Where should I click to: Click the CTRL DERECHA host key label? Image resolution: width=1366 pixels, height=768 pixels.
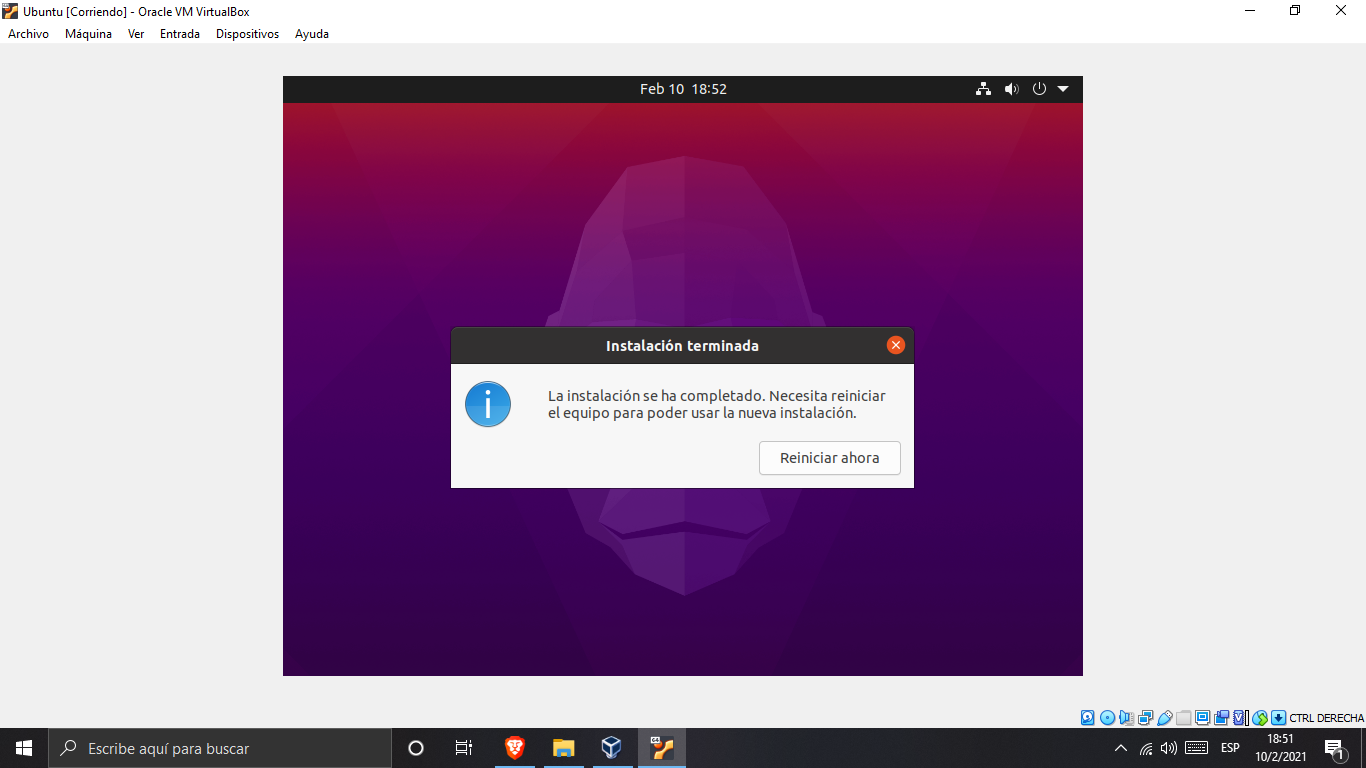click(1327, 718)
